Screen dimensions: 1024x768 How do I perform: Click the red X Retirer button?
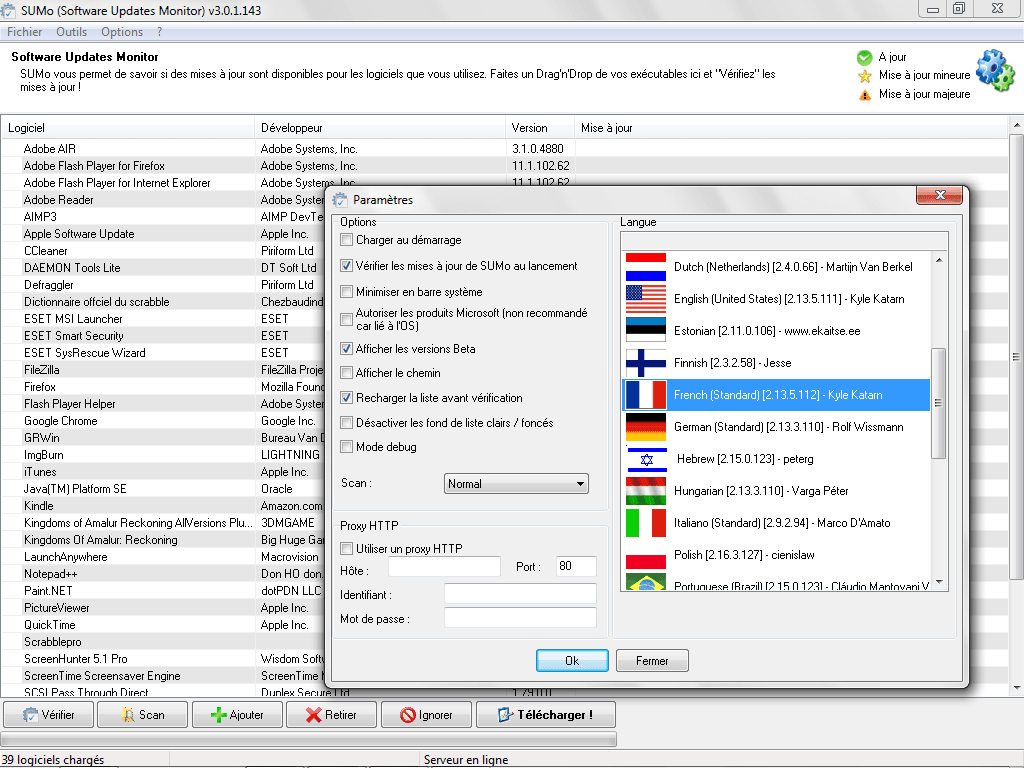pos(331,715)
